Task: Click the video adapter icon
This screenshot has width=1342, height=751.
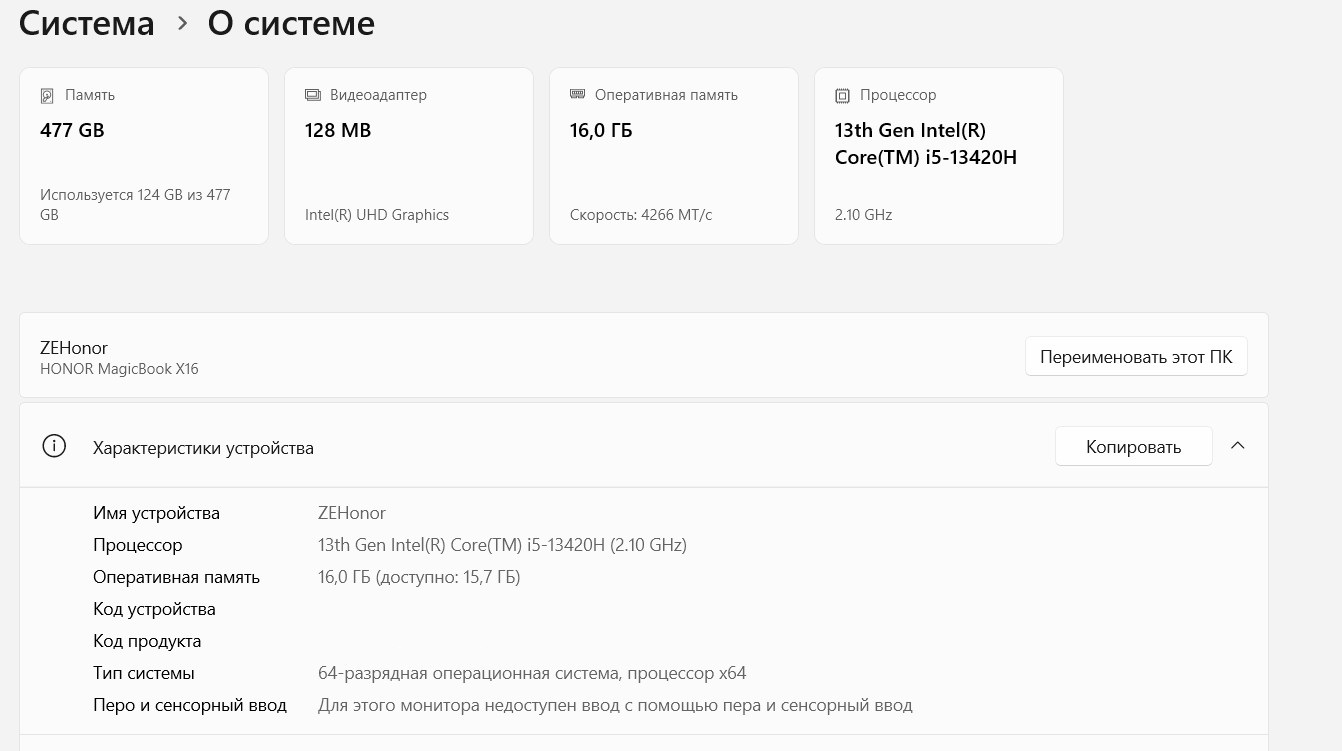Action: (x=312, y=95)
